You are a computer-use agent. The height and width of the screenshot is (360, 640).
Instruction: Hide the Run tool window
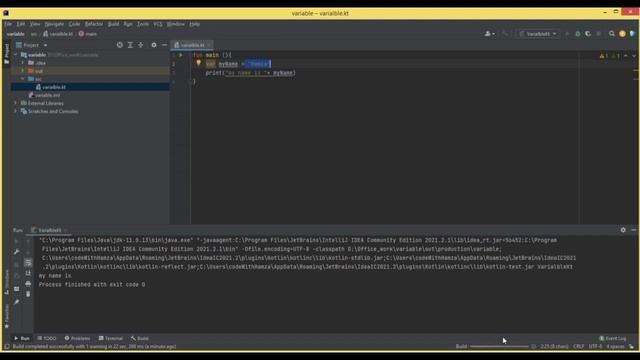633,230
